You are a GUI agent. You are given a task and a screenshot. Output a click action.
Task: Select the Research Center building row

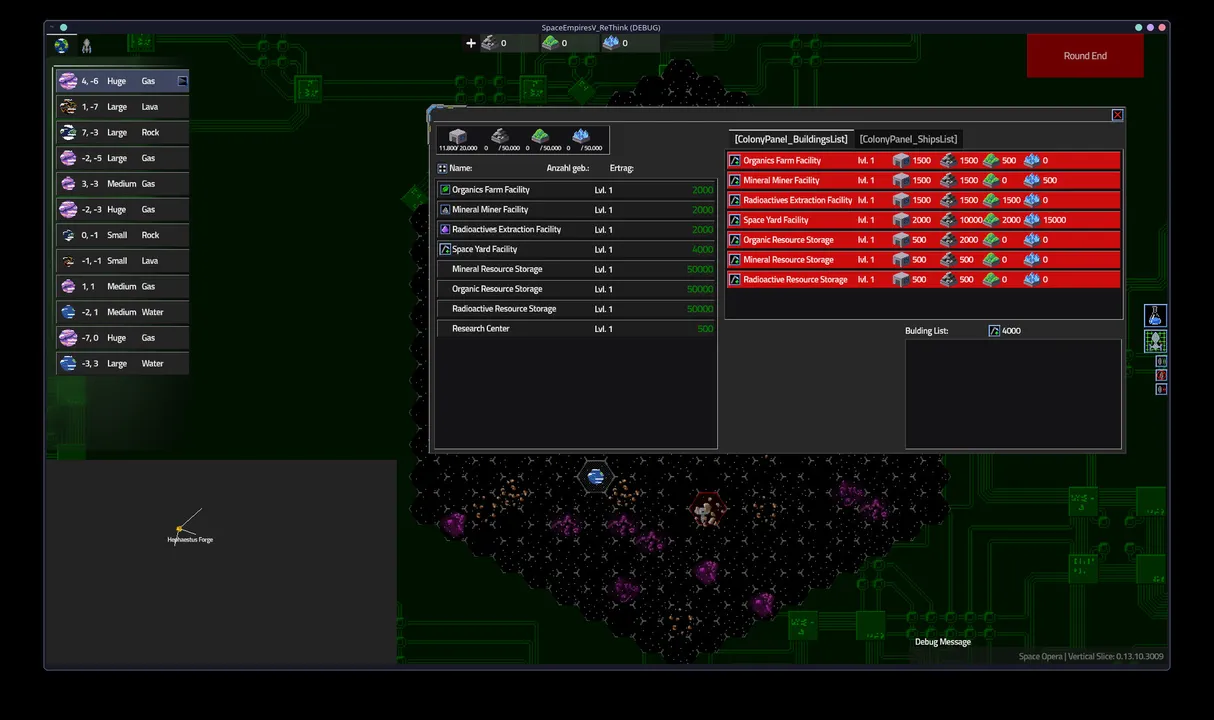coord(576,329)
